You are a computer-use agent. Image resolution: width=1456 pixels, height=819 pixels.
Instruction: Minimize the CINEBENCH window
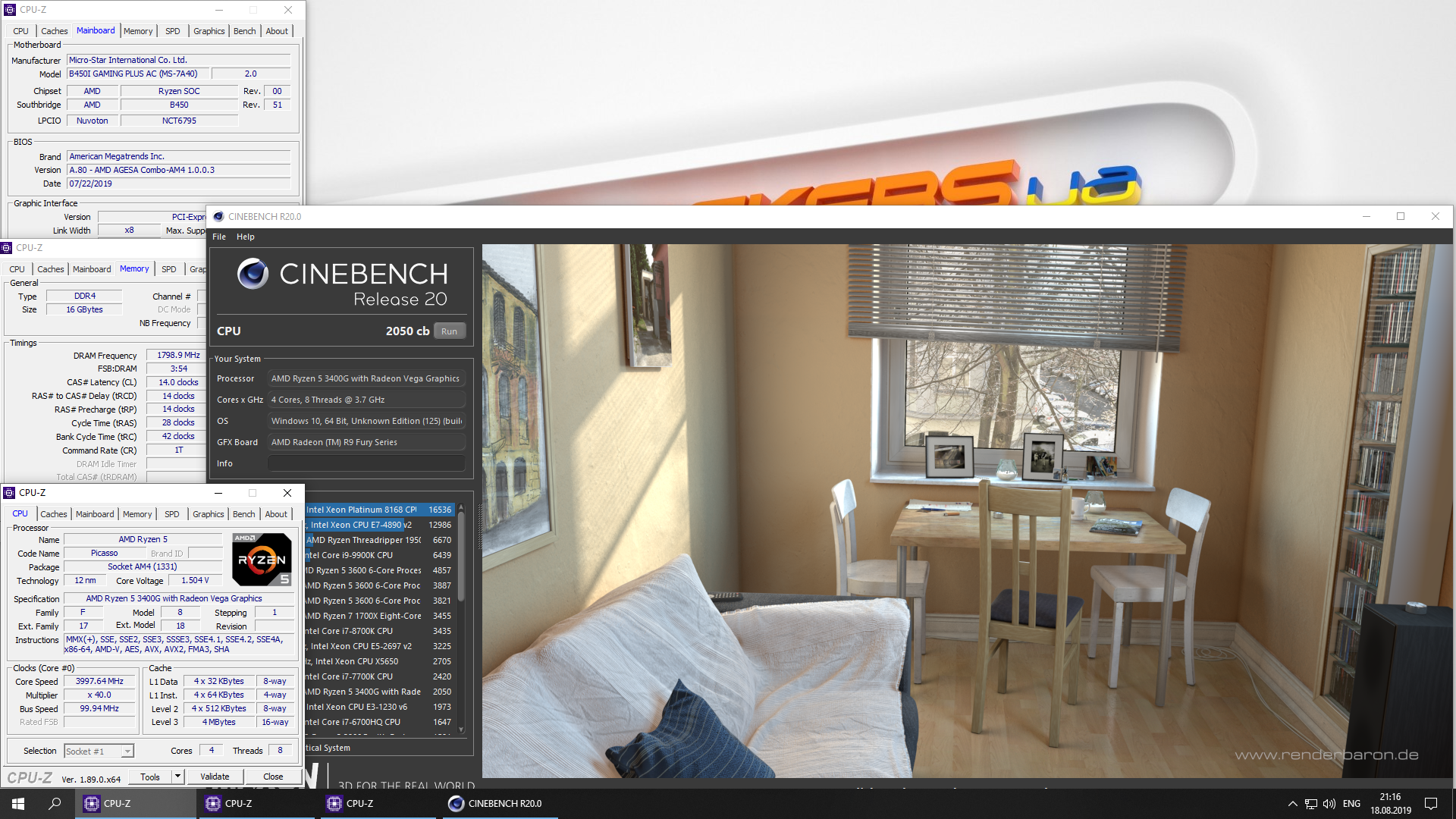point(1367,216)
